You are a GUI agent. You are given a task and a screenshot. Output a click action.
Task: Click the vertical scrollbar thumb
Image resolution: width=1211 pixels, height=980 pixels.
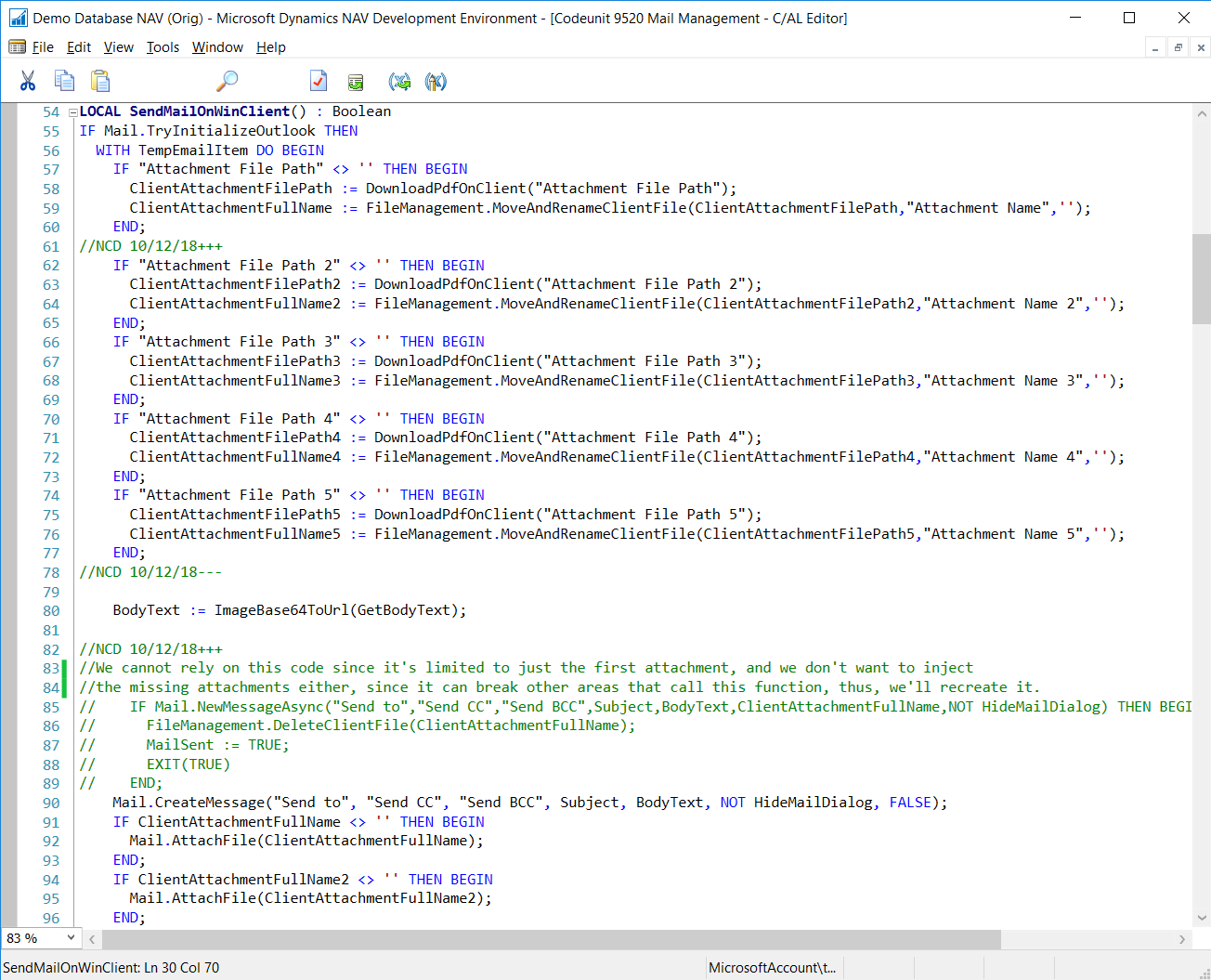(x=1201, y=279)
